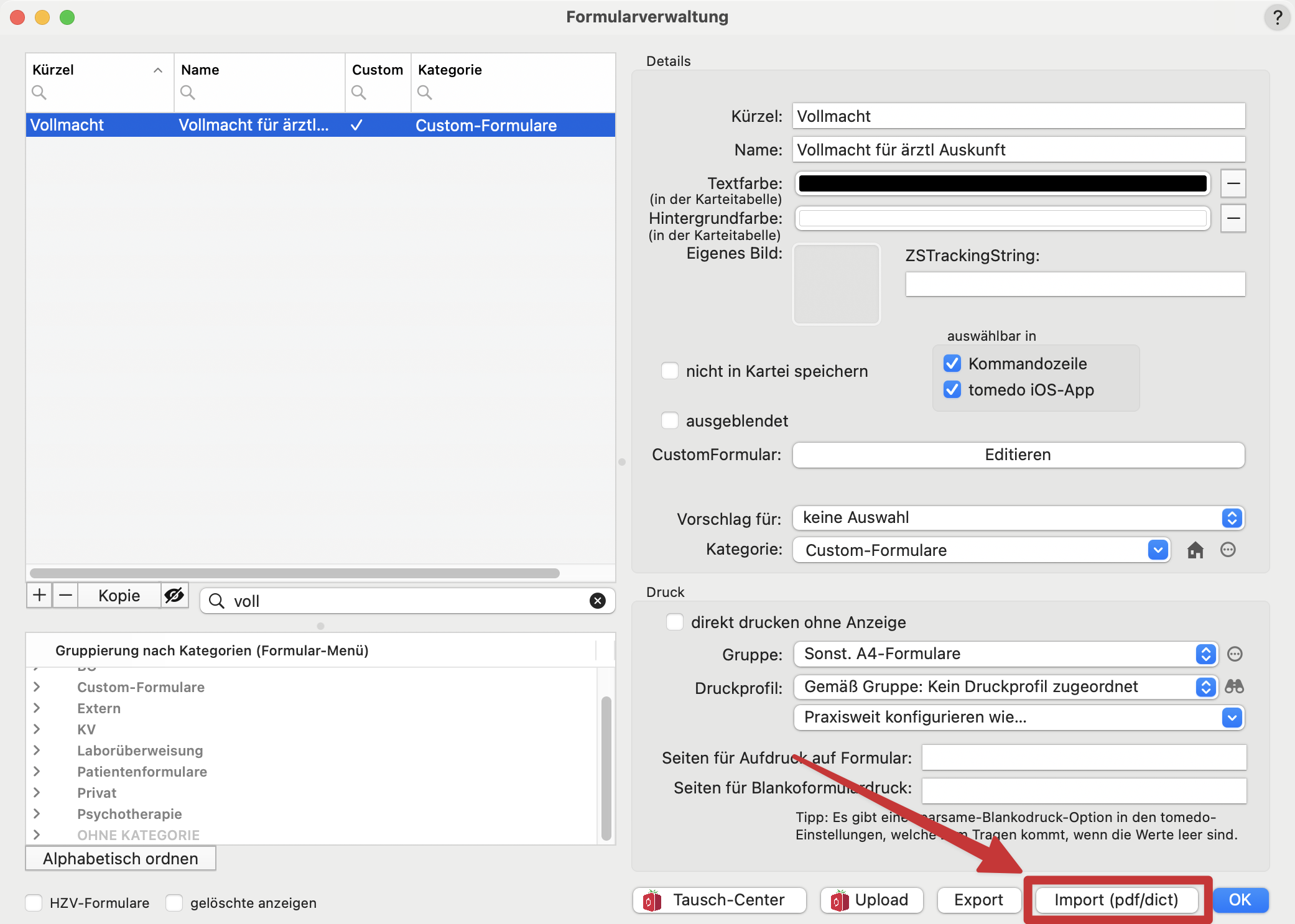Uncheck the Kommandozeile checkbox

952,364
